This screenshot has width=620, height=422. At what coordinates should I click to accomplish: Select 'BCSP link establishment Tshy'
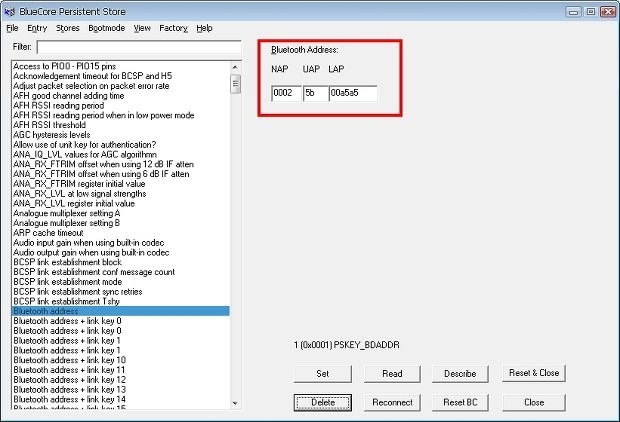(x=121, y=301)
